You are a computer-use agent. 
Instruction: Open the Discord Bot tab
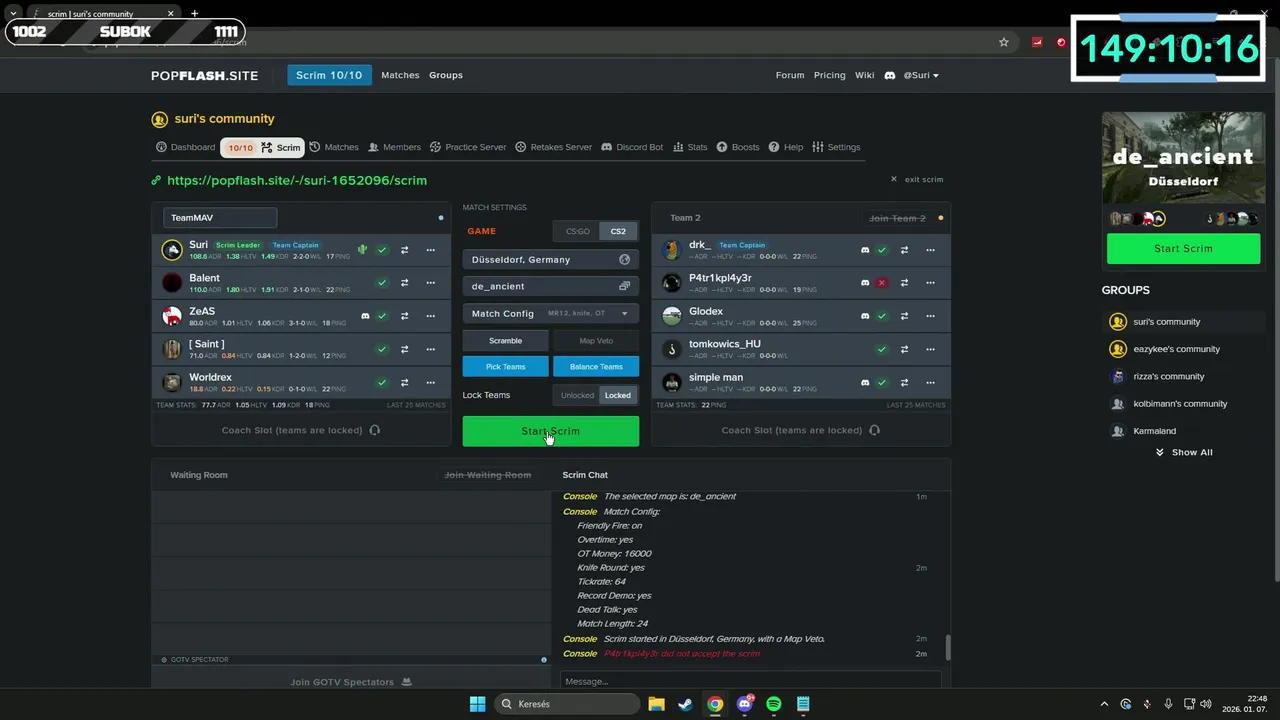click(x=632, y=147)
